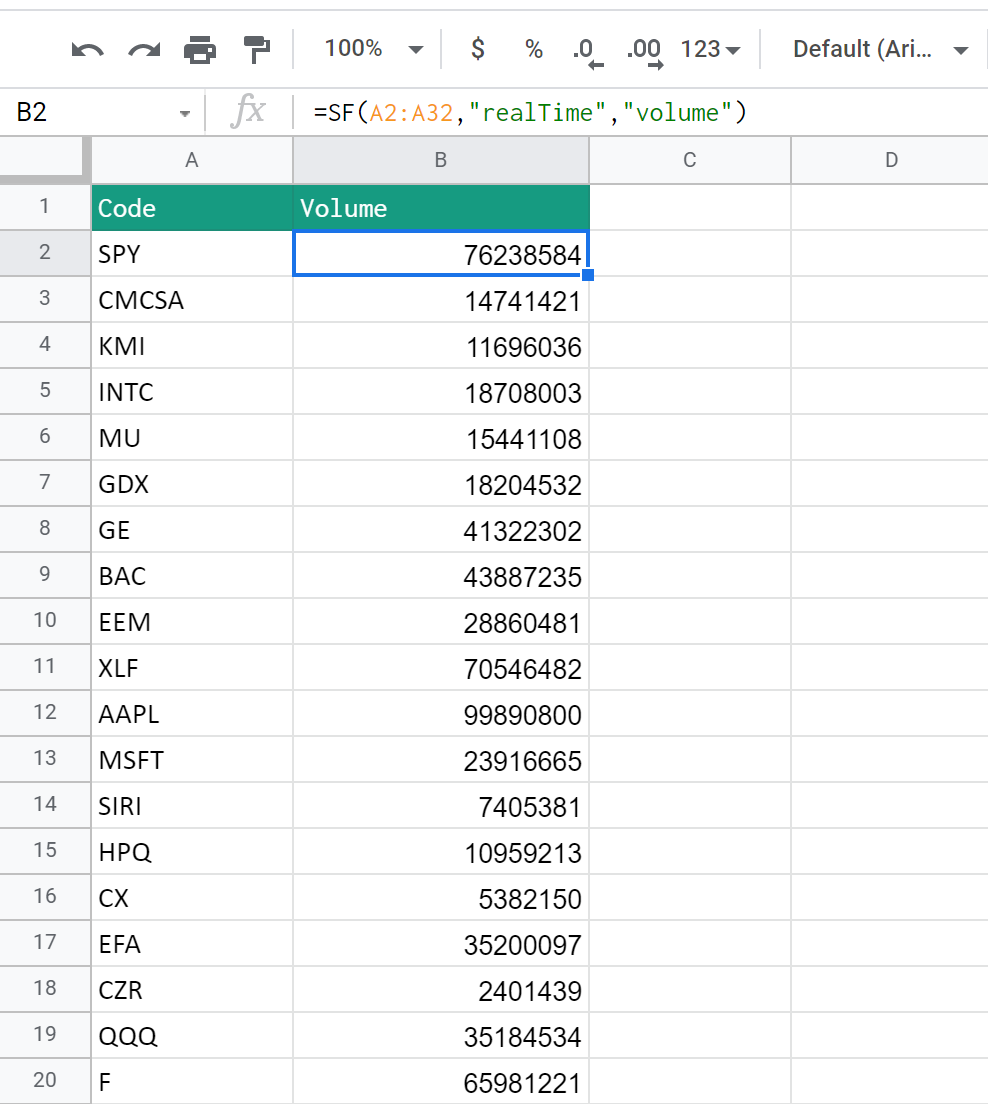Select the CZR cell
The width and height of the screenshot is (988, 1104).
click(192, 989)
